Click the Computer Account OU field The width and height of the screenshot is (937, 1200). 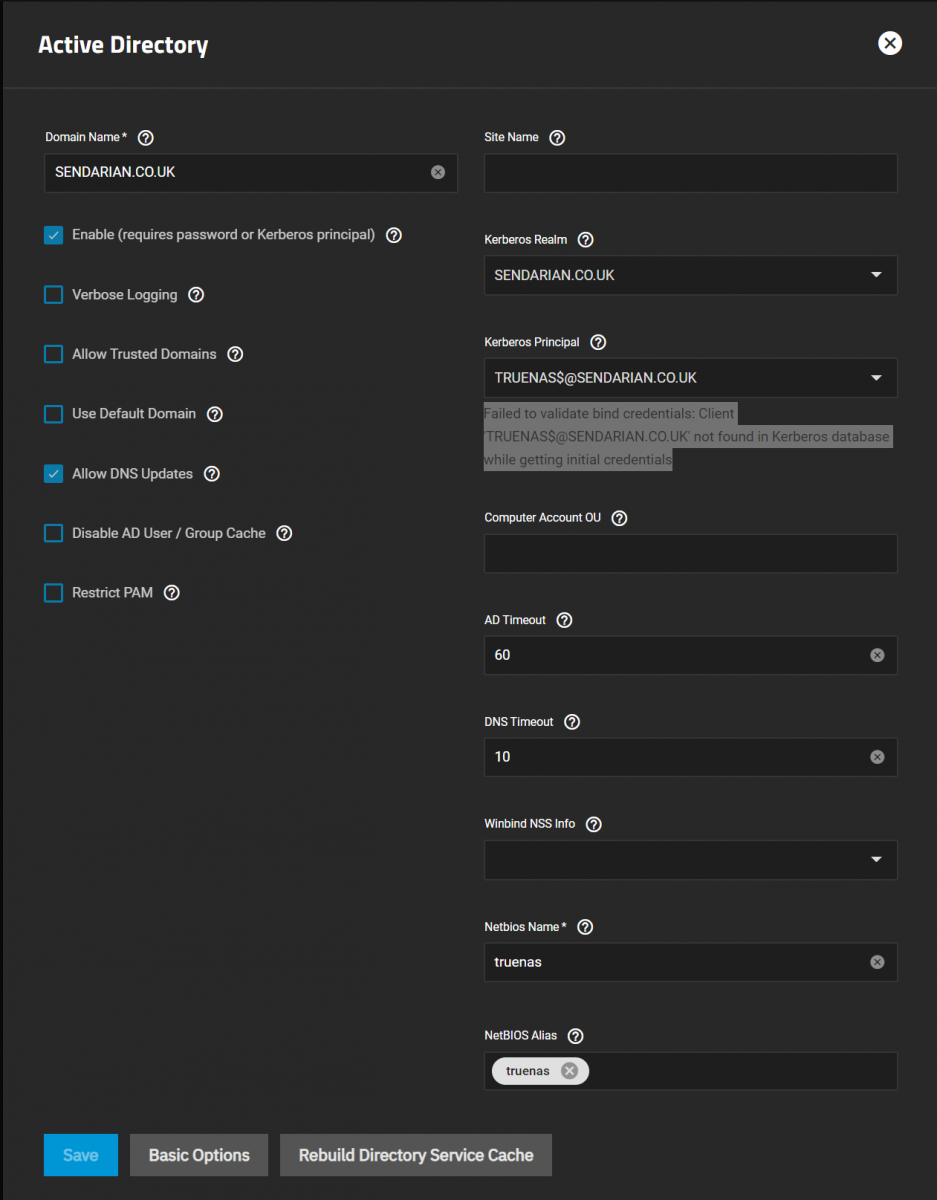click(691, 553)
